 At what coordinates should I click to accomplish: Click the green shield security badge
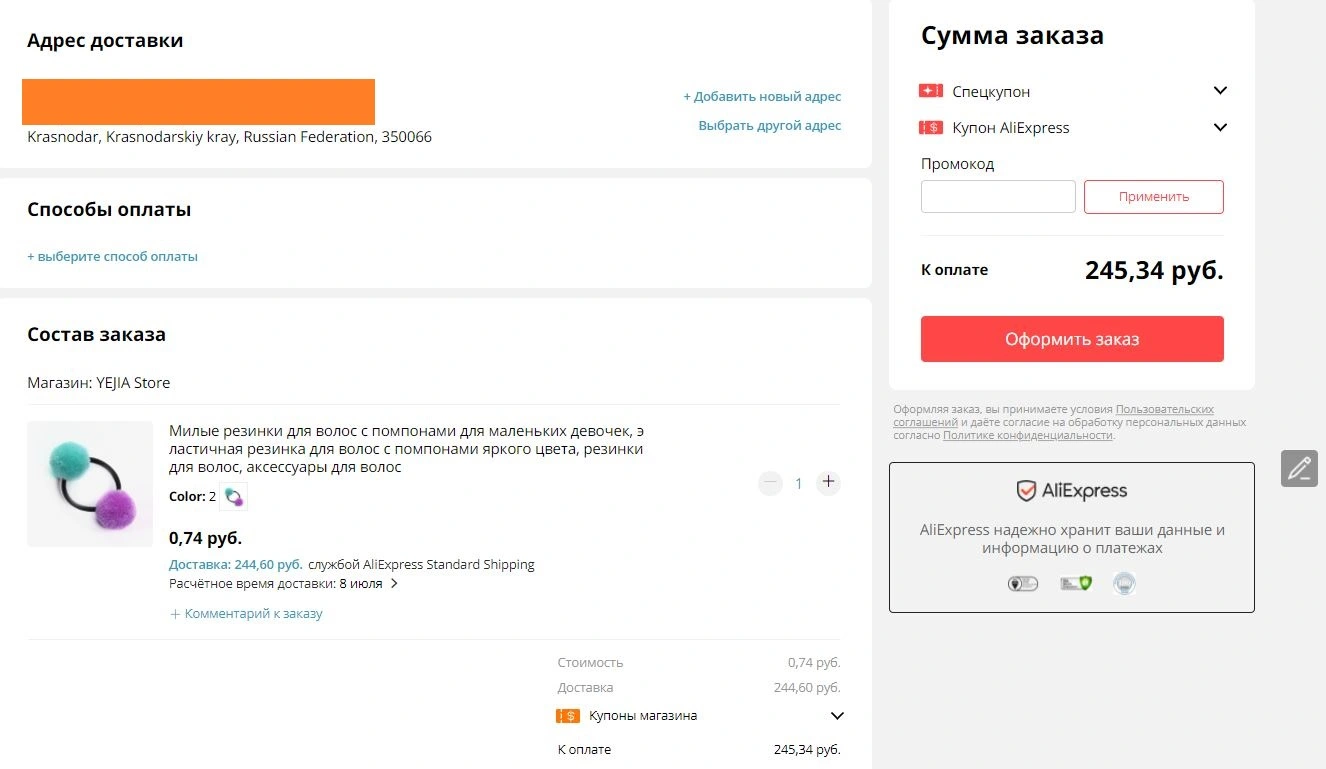click(x=1076, y=583)
